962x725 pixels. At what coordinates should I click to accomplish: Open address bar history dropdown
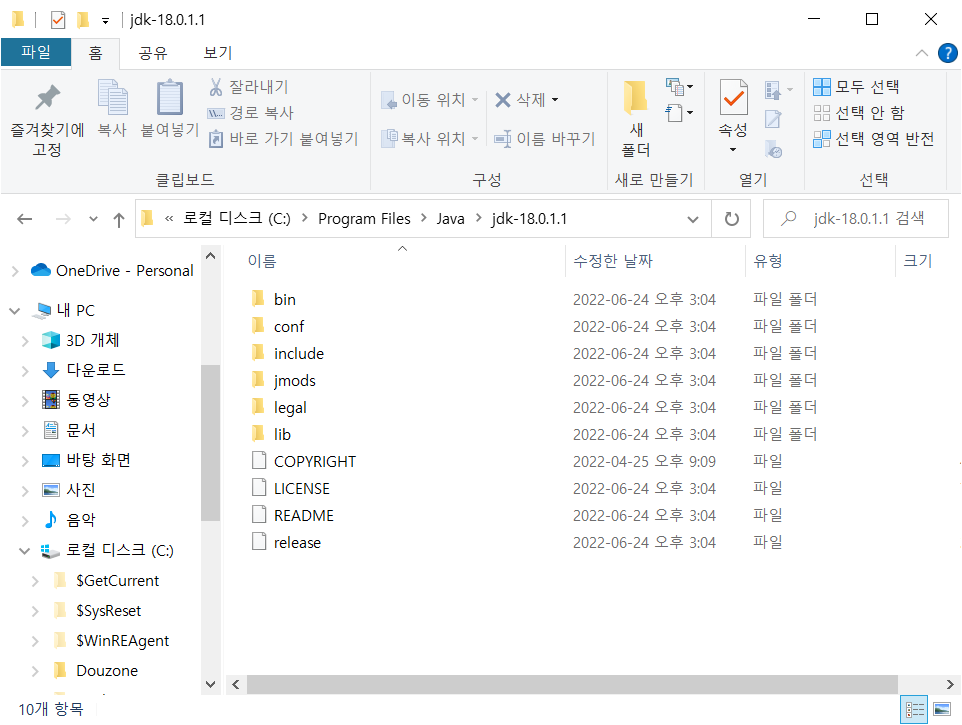tap(693, 219)
